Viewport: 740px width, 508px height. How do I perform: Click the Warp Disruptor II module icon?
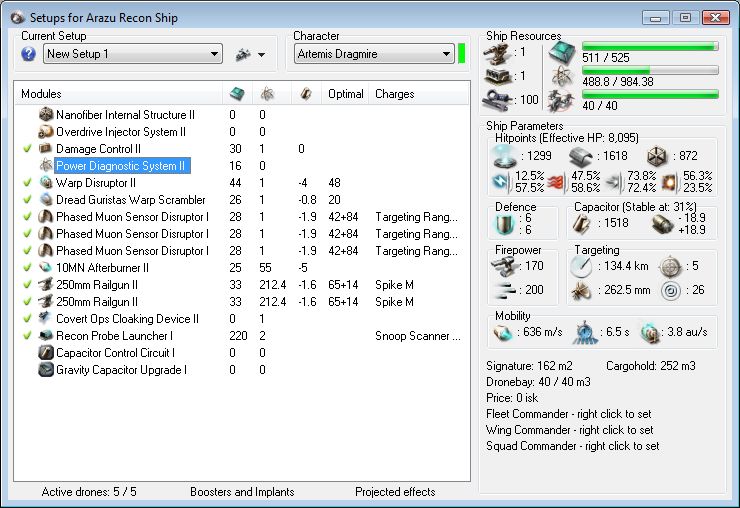click(46, 182)
